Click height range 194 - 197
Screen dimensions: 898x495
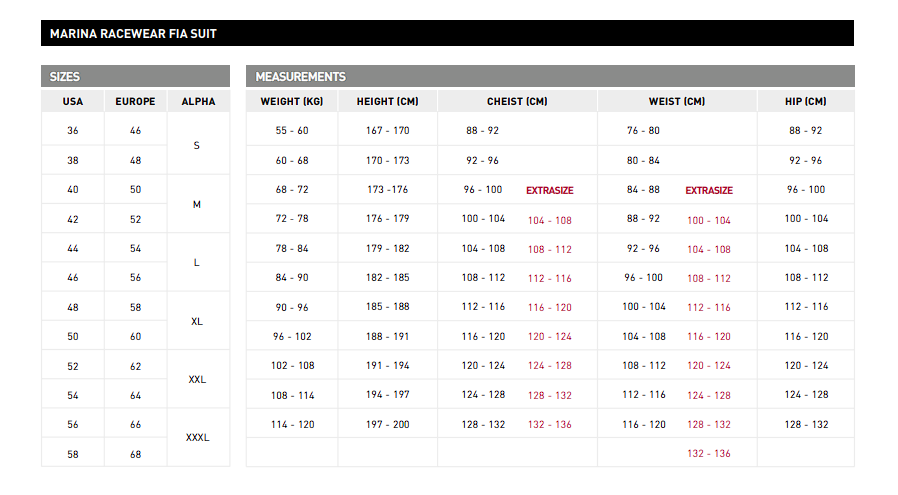[x=388, y=395]
